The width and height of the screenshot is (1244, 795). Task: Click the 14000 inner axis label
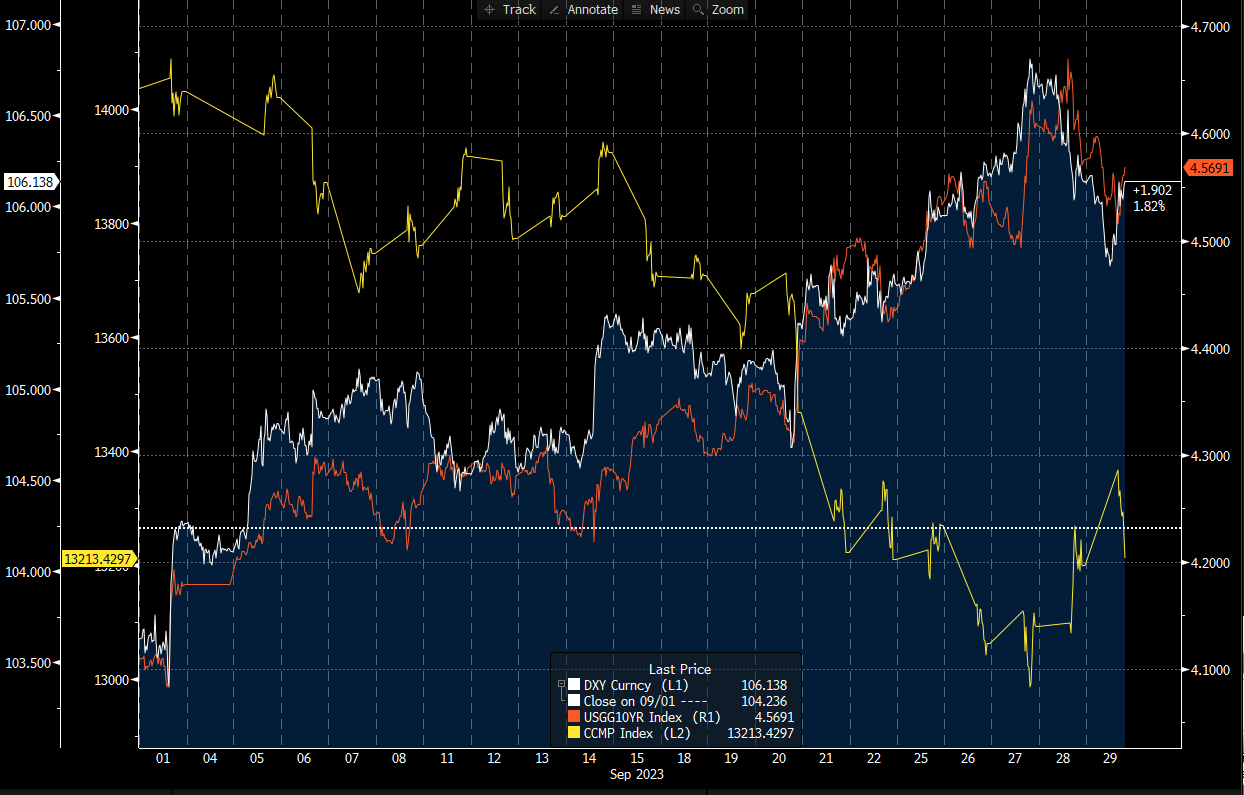[x=111, y=110]
